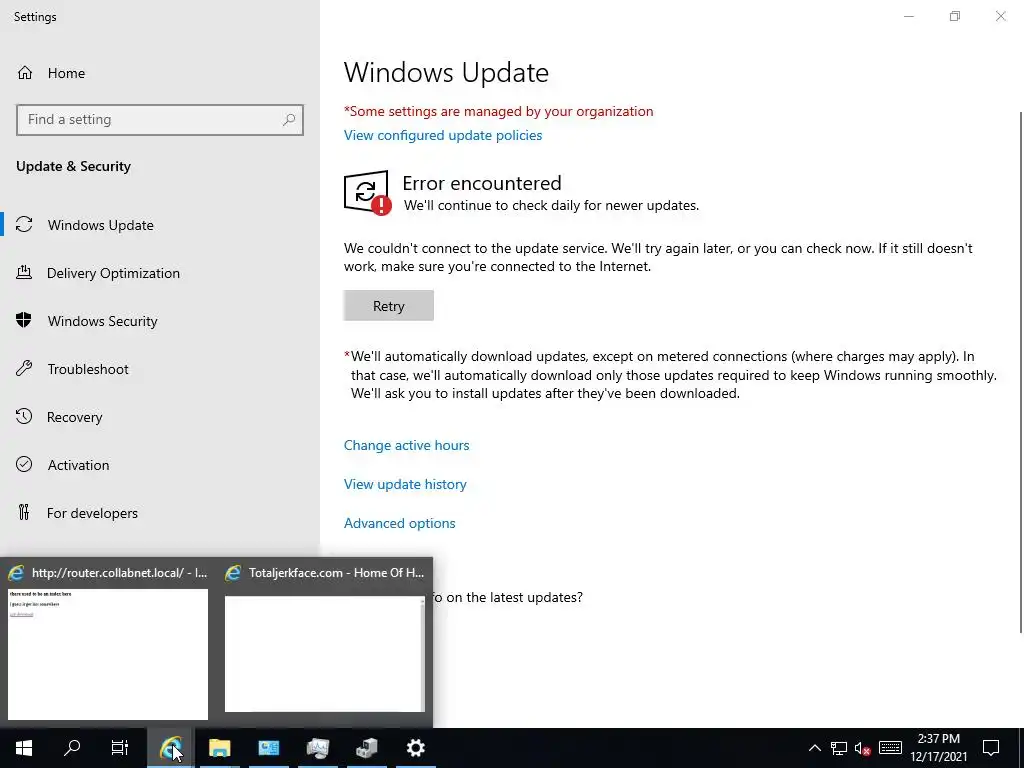Click the Recovery clock icon
This screenshot has width=1024, height=768.
[x=24, y=417]
